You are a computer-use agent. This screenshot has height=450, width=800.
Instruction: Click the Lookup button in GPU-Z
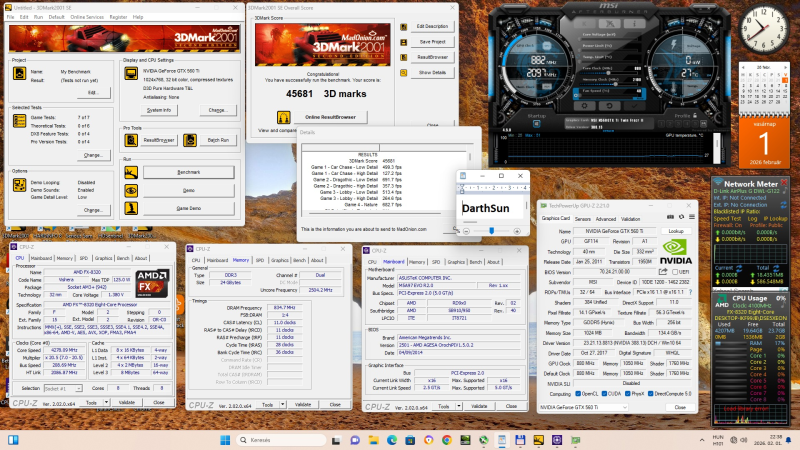tap(676, 230)
